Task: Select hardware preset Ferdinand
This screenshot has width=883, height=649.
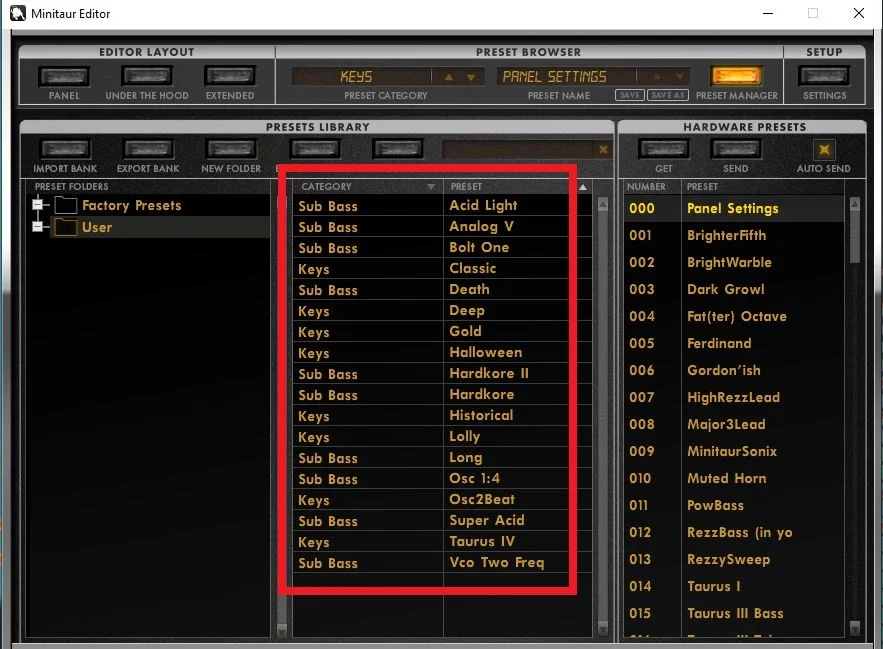Action: pyautogui.click(x=719, y=344)
